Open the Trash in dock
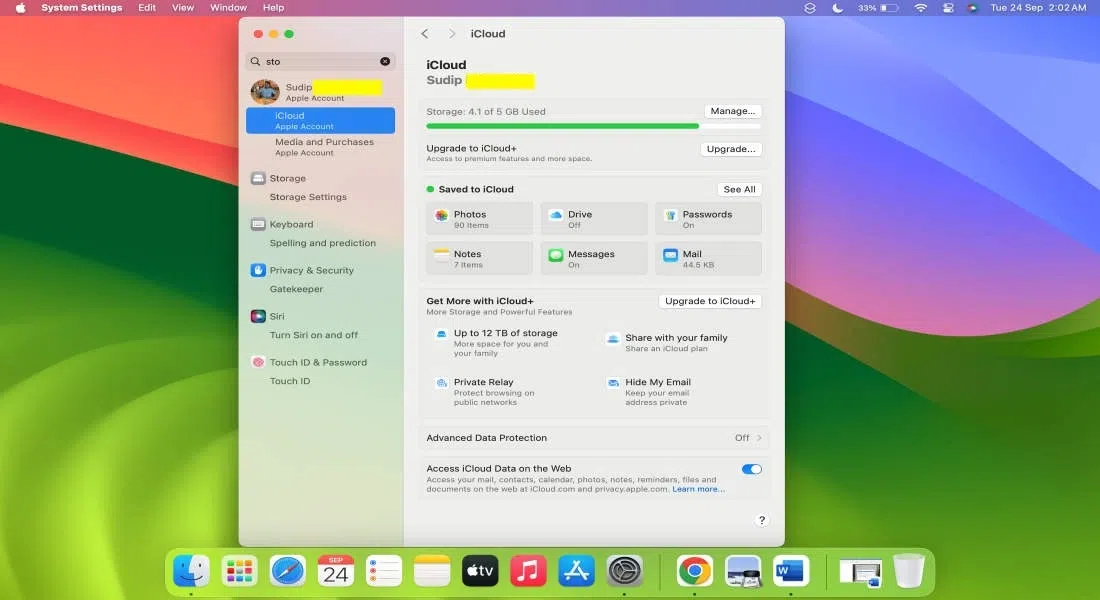Image resolution: width=1100 pixels, height=600 pixels. (908, 571)
